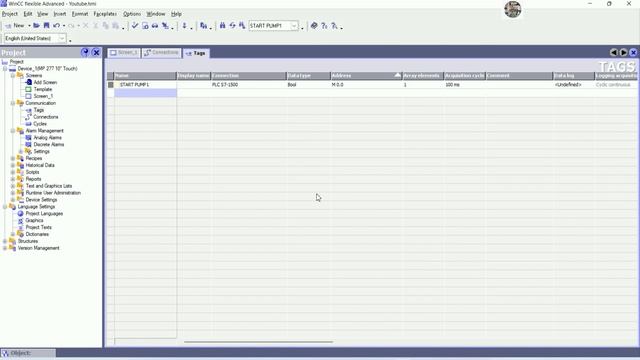Click the check consistency checkmark icon
The image size is (640, 360).
click(135, 26)
